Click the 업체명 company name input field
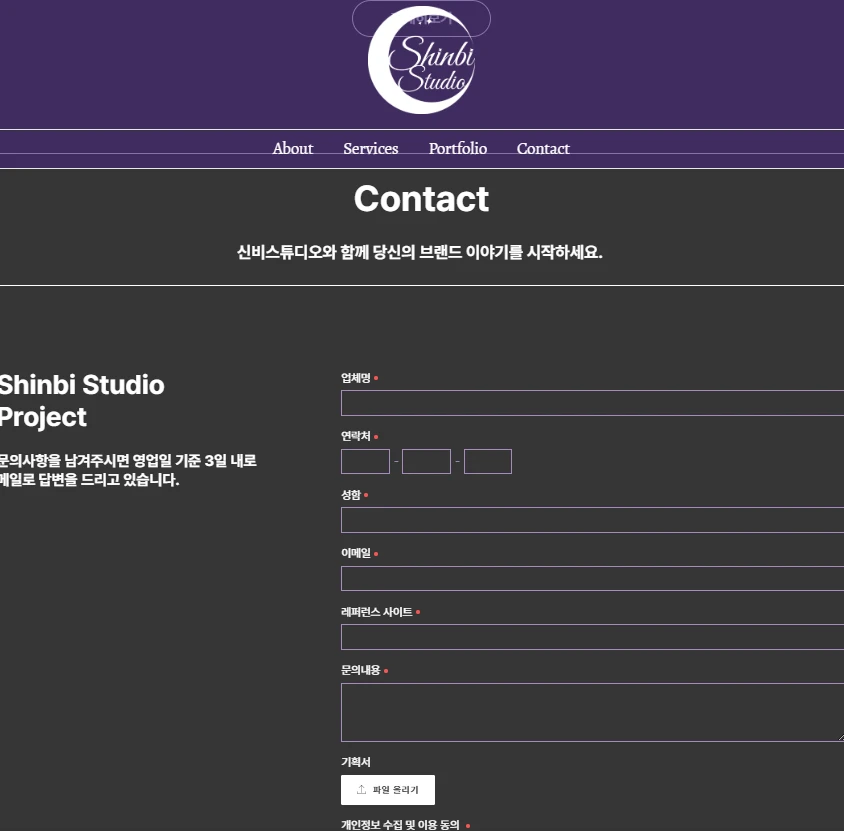The height and width of the screenshot is (831, 844). (592, 403)
